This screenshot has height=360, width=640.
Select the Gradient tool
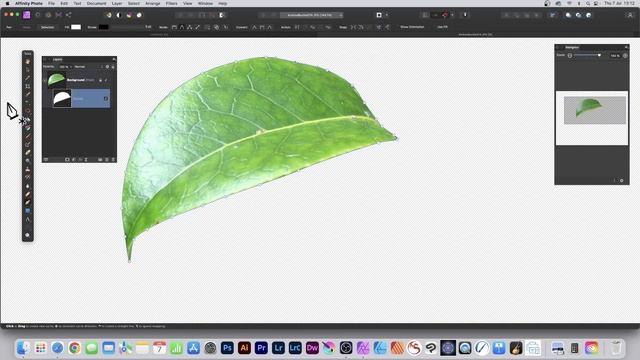tap(28, 128)
